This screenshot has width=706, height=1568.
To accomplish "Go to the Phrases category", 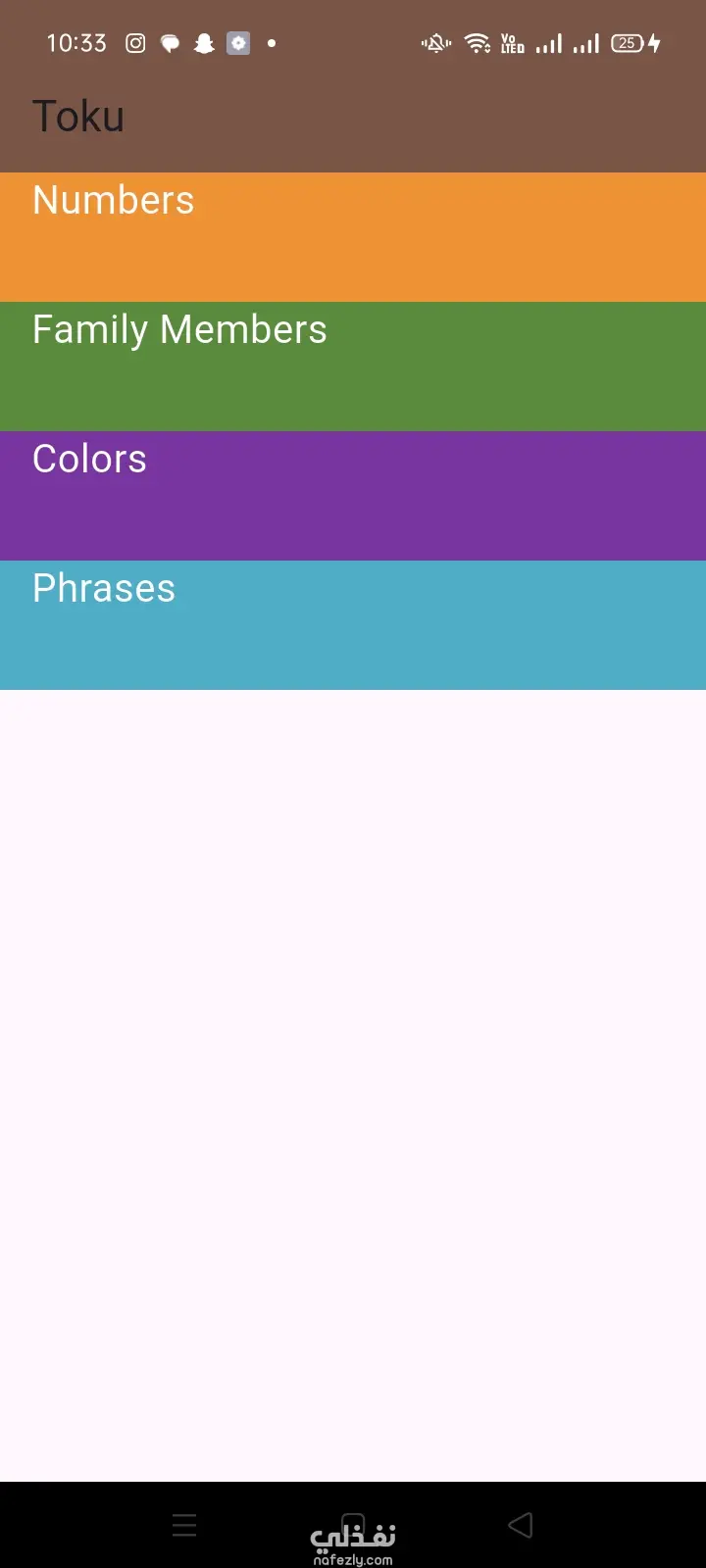I will 353,625.
